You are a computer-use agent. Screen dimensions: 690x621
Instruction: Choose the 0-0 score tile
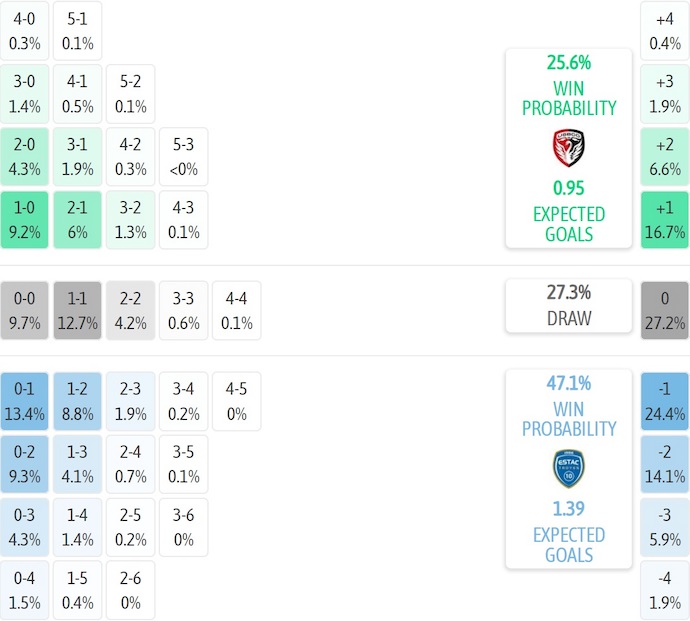pos(25,310)
